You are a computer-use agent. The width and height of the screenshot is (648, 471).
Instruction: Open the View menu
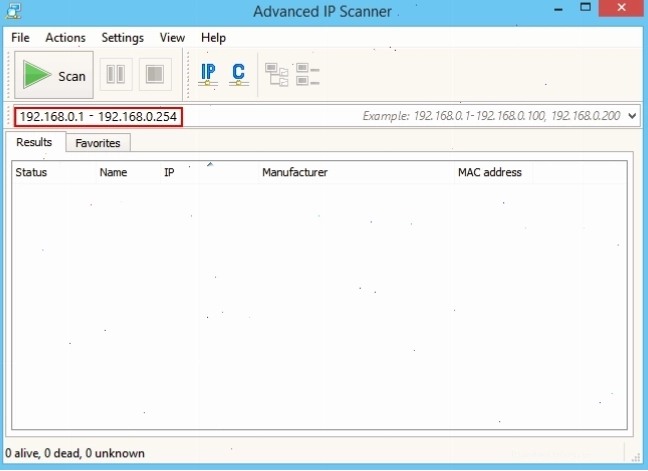tap(172, 38)
